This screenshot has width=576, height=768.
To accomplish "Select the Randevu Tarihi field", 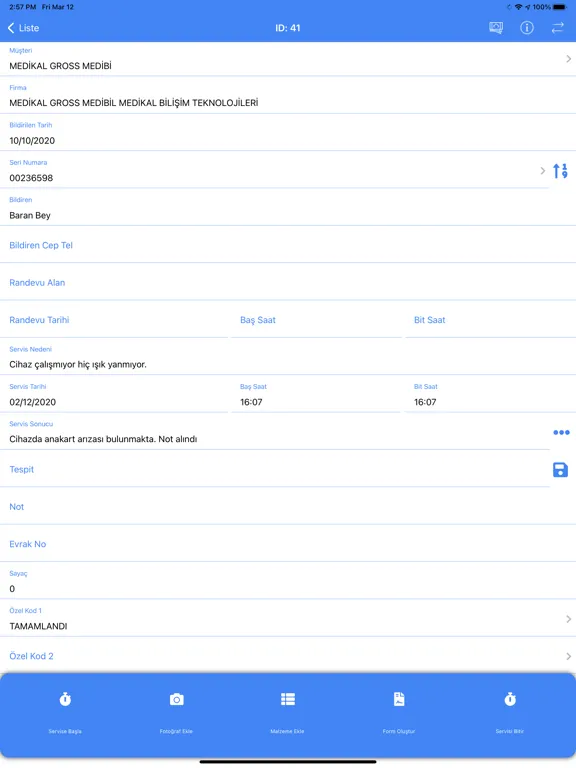I will coord(114,320).
